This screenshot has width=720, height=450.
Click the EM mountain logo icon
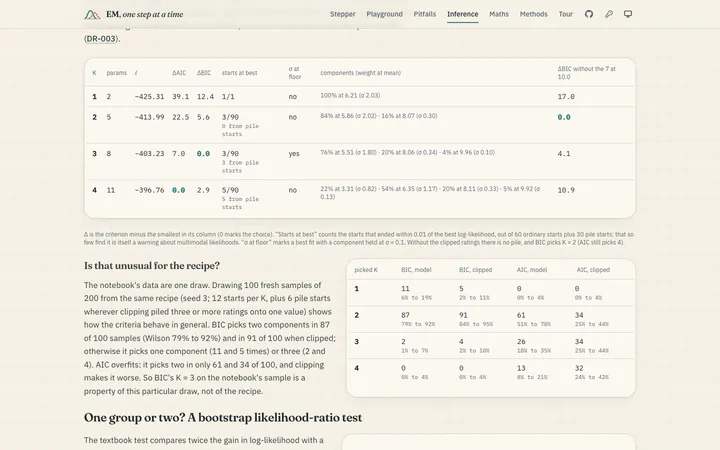coord(92,15)
